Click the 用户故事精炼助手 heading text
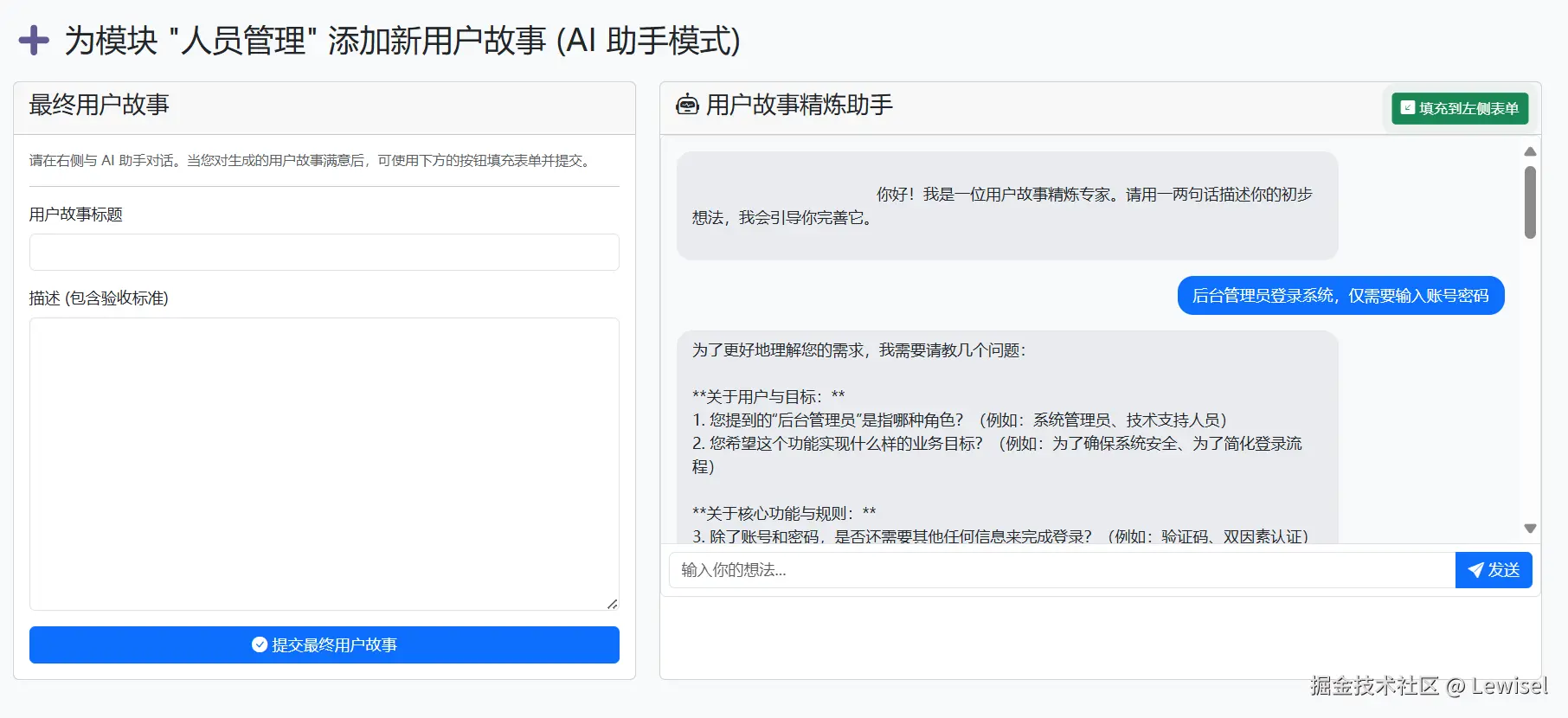Image resolution: width=1568 pixels, height=718 pixels. [800, 106]
